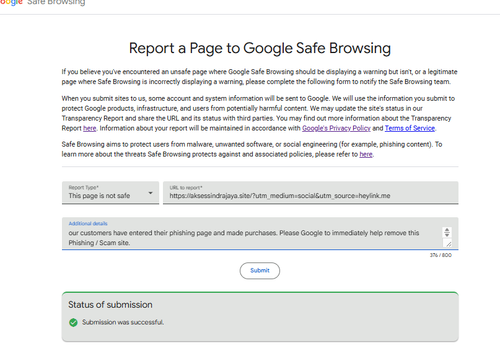Click the 'Submission was successful.' text
Viewport: 500px width, 362px height.
pos(123,322)
